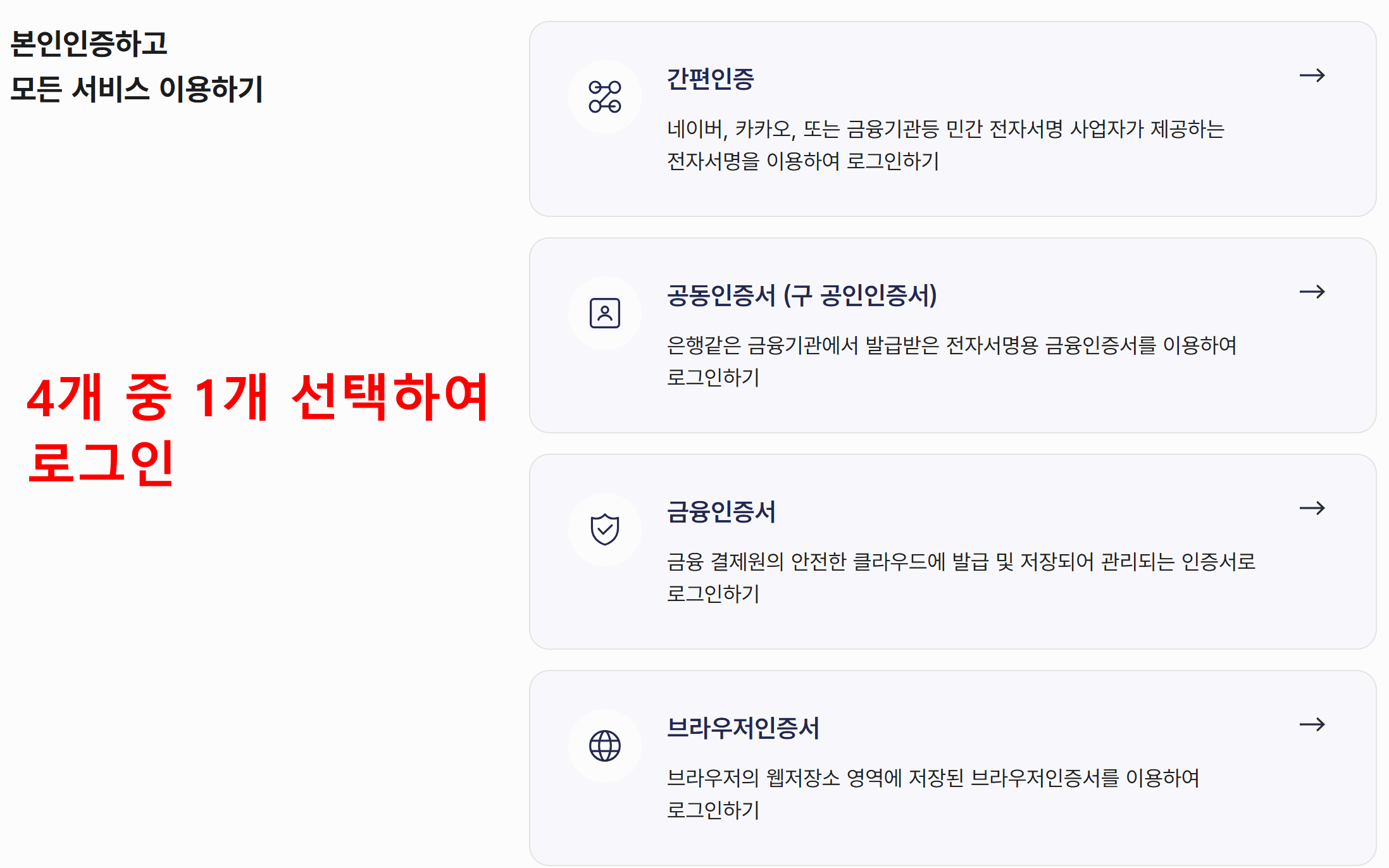Viewport: 1389px width, 868px height.
Task: Click the 금융인증서 shield icon
Action: click(605, 529)
